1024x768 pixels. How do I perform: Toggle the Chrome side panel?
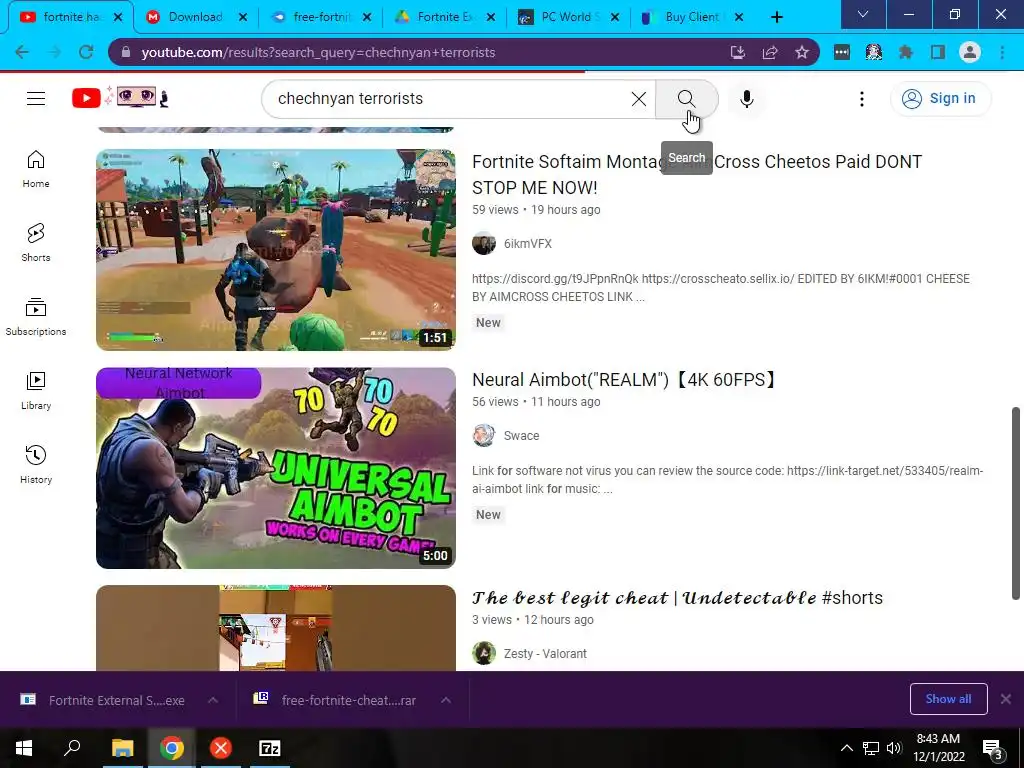click(938, 52)
